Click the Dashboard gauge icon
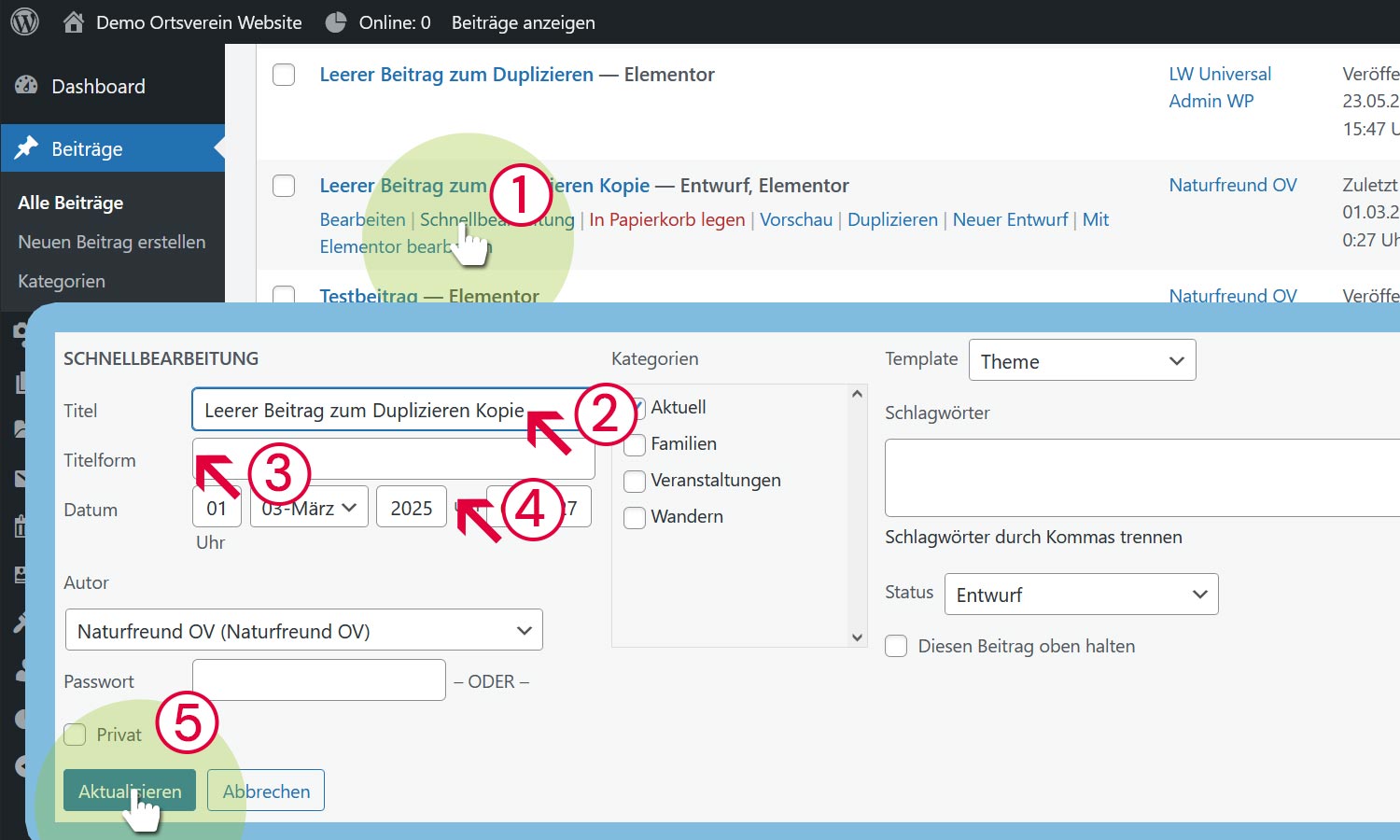This screenshot has width=1400, height=840. pos(26,86)
